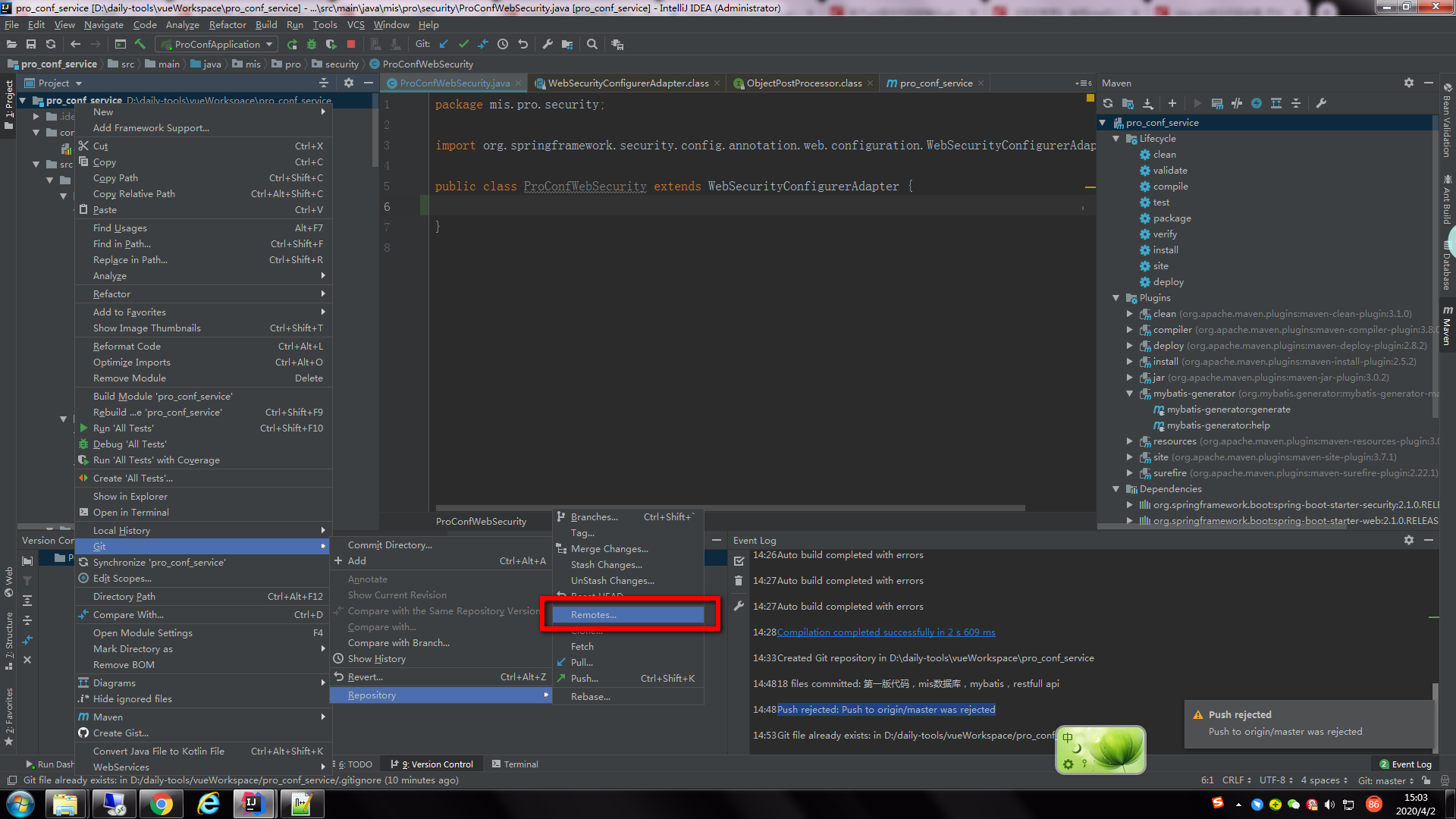Expand the surefire plugin node
Image resolution: width=1456 pixels, height=819 pixels.
click(x=1129, y=472)
